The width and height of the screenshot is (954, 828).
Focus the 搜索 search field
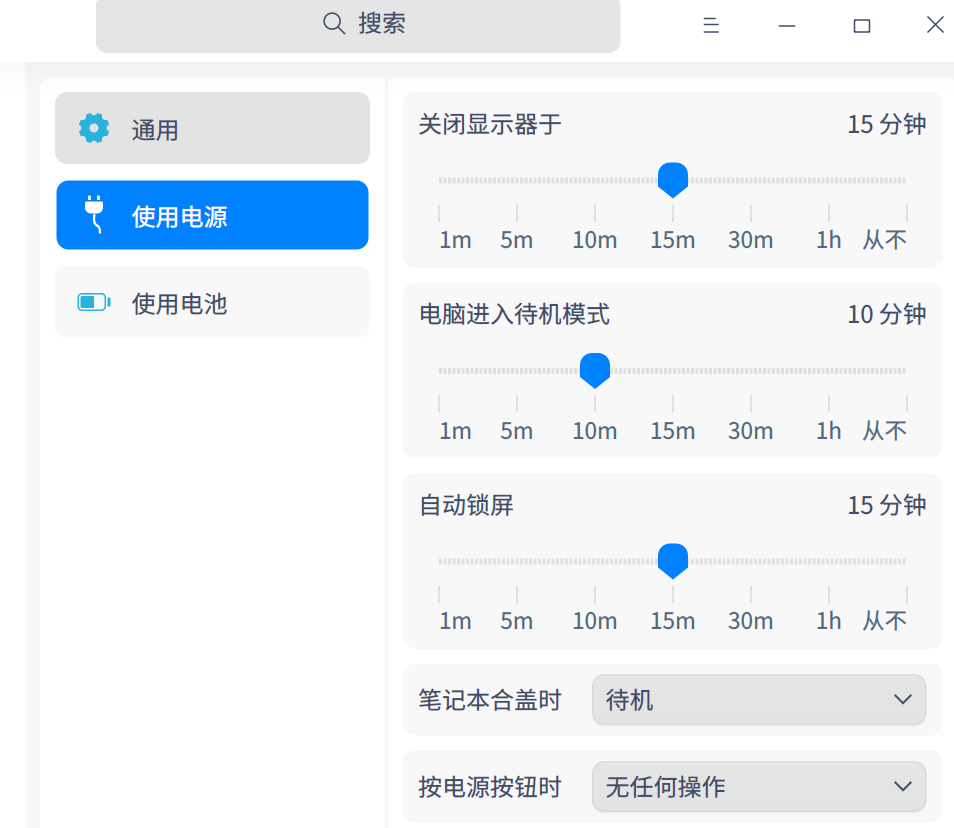[358, 26]
